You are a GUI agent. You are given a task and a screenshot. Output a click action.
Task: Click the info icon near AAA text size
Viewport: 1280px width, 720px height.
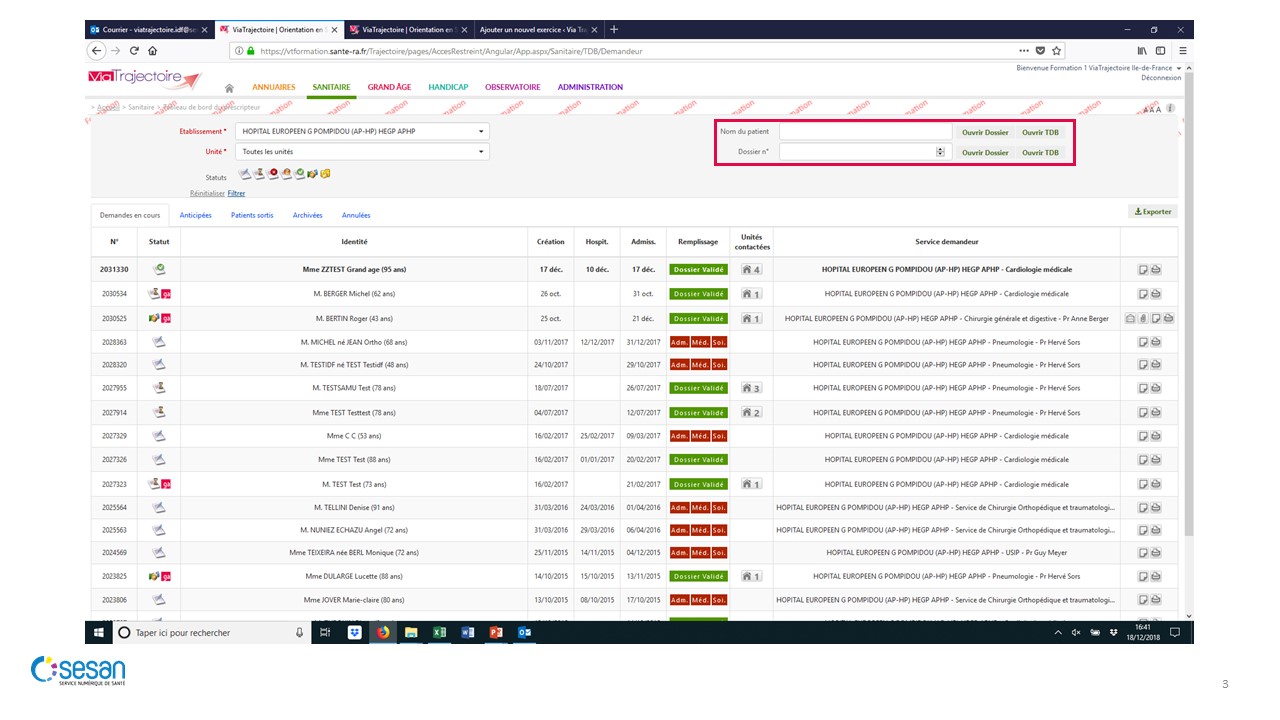(x=1170, y=108)
